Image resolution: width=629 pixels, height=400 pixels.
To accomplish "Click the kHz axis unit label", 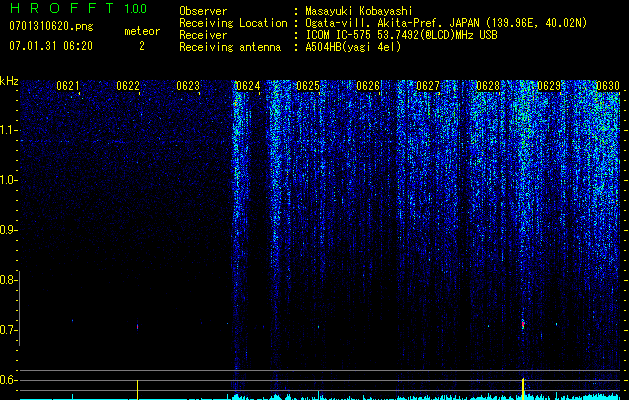I will [9, 81].
